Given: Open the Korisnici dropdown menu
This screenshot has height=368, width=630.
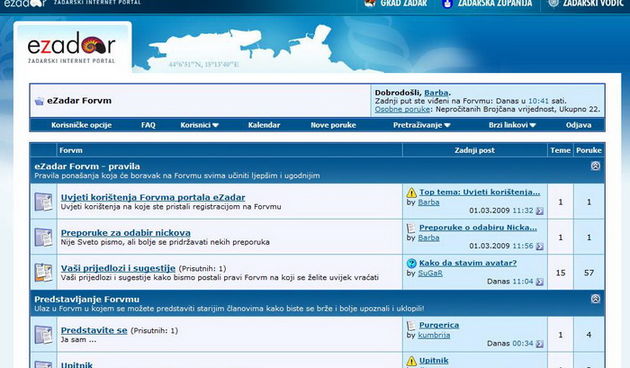Looking at the screenshot, I should [199, 125].
